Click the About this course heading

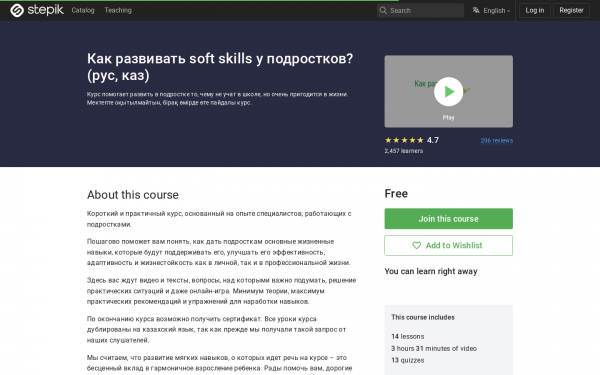click(x=133, y=195)
